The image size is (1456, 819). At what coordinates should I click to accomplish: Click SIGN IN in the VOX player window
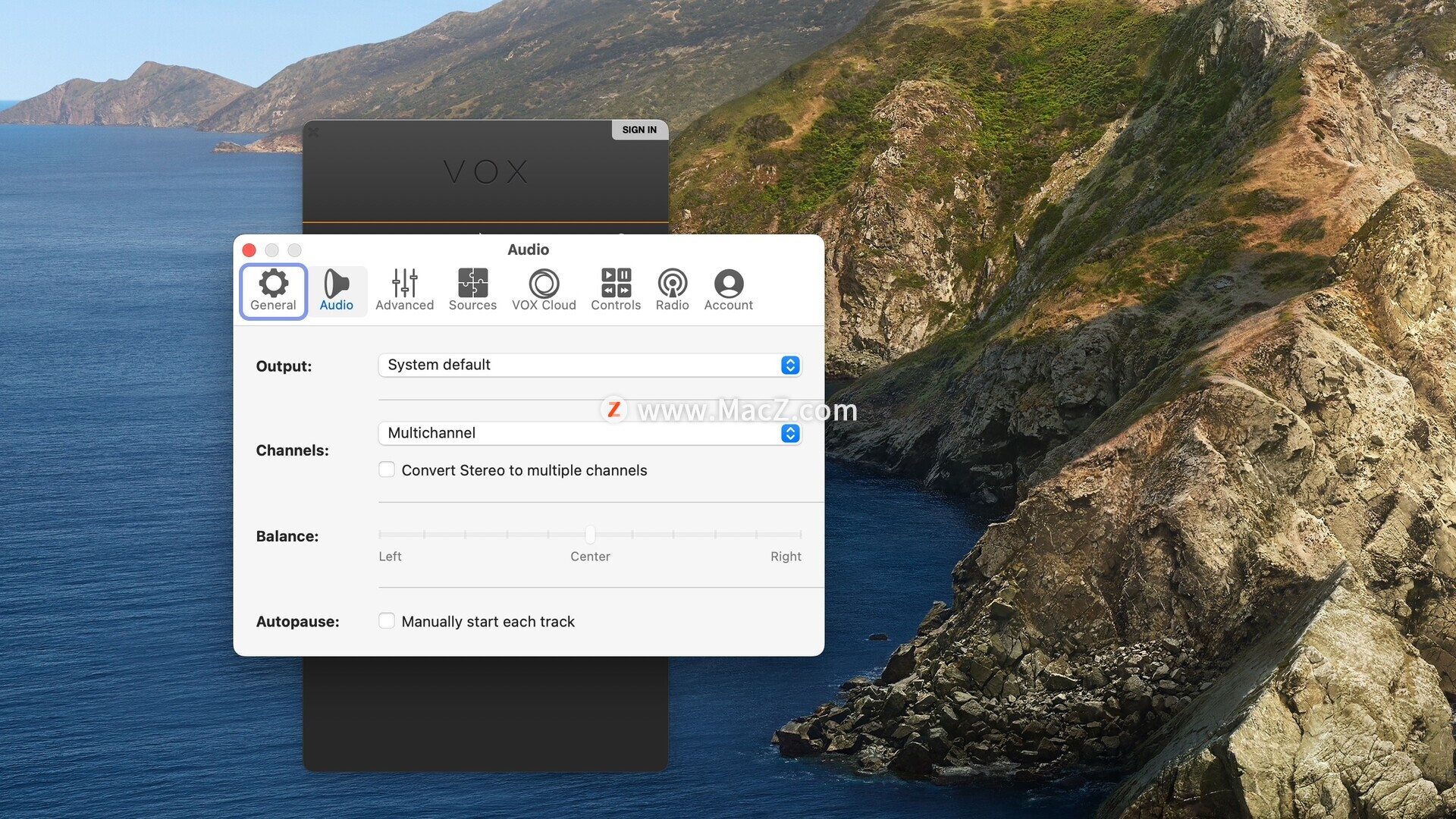point(639,130)
